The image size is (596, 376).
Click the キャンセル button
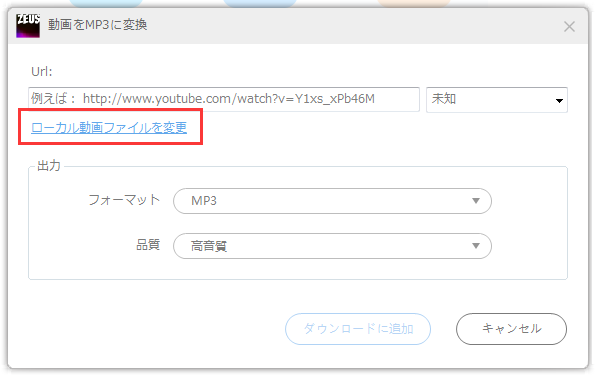pyautogui.click(x=511, y=329)
